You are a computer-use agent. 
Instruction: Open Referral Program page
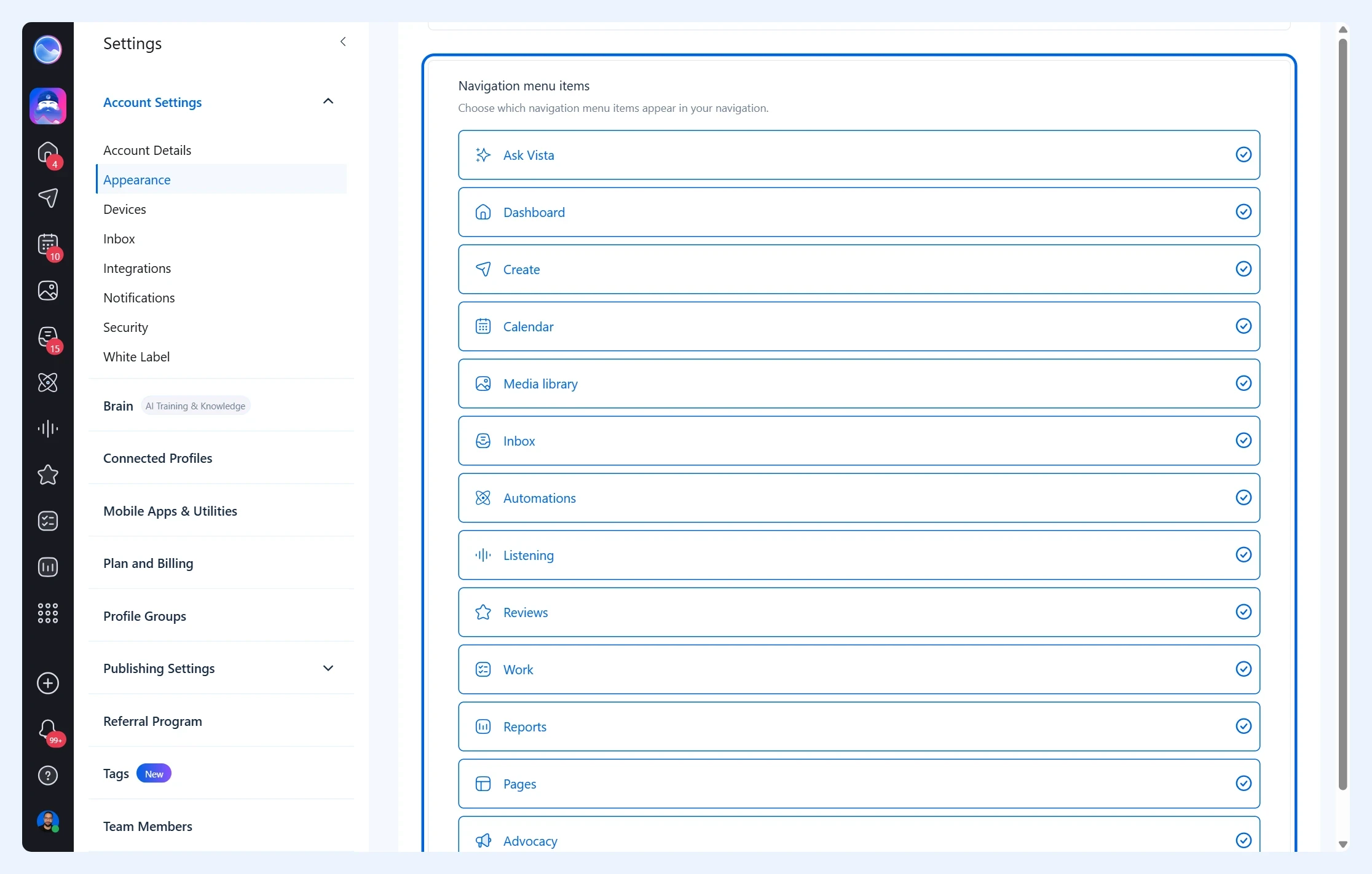[152, 721]
